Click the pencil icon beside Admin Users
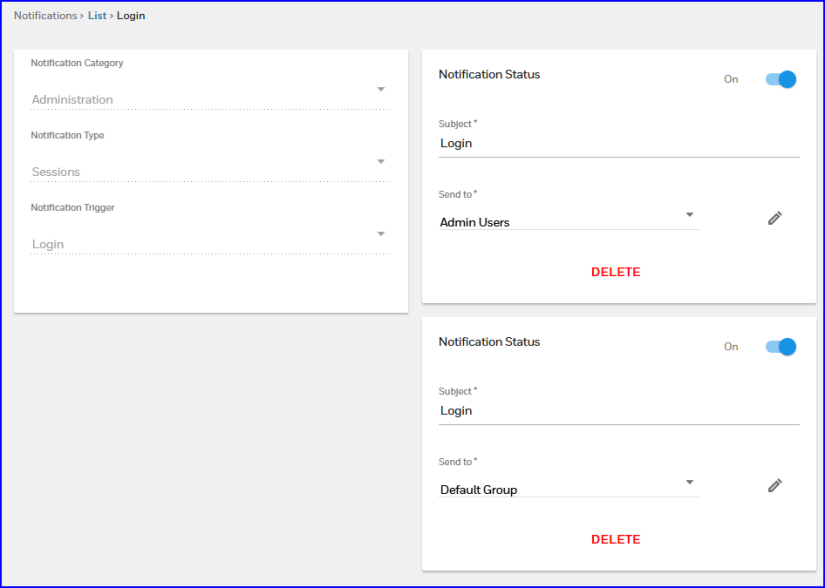Image resolution: width=825 pixels, height=588 pixels. point(774,218)
